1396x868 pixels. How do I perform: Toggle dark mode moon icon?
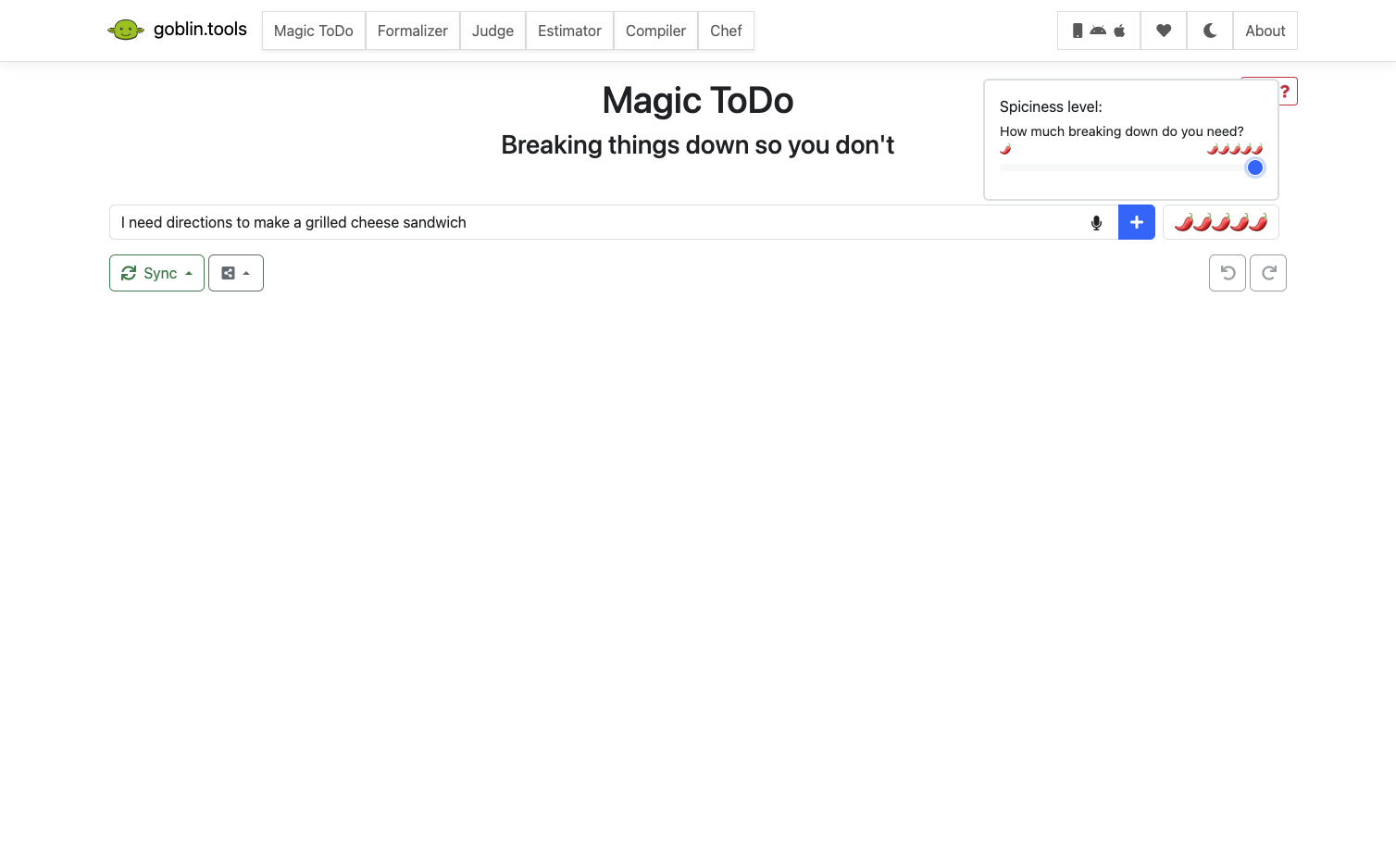(x=1210, y=31)
